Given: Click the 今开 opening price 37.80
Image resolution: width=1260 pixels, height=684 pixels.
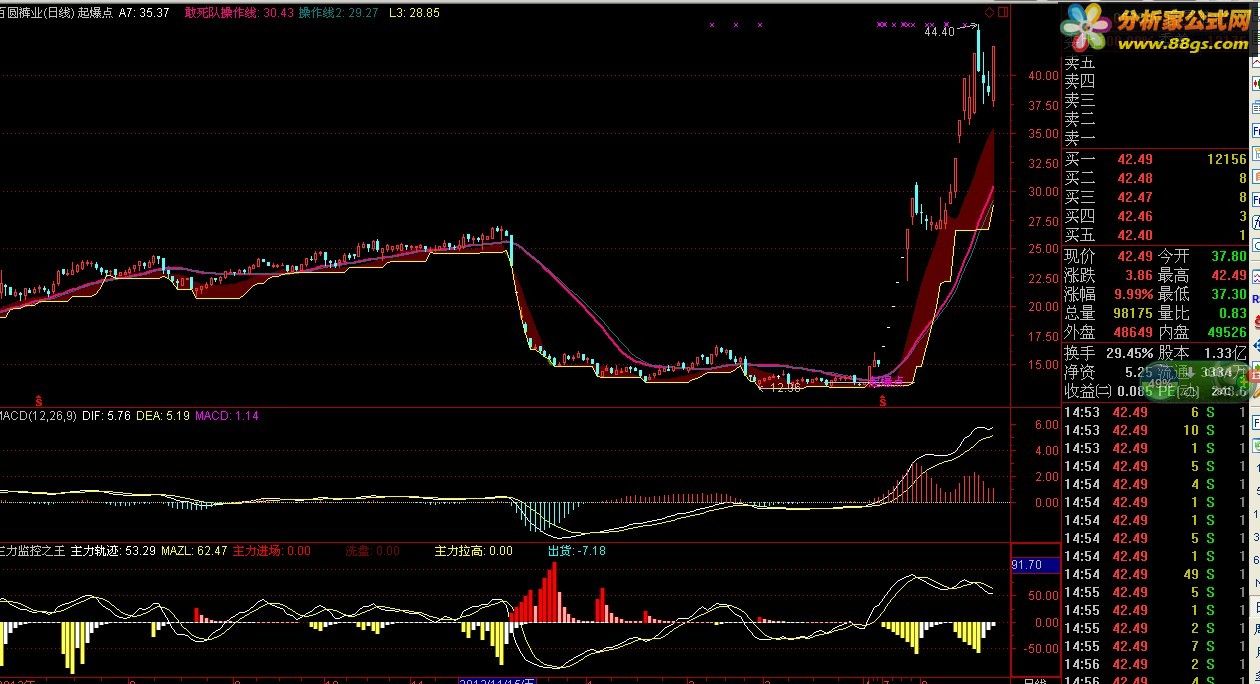Looking at the screenshot, I should 1229,256.
